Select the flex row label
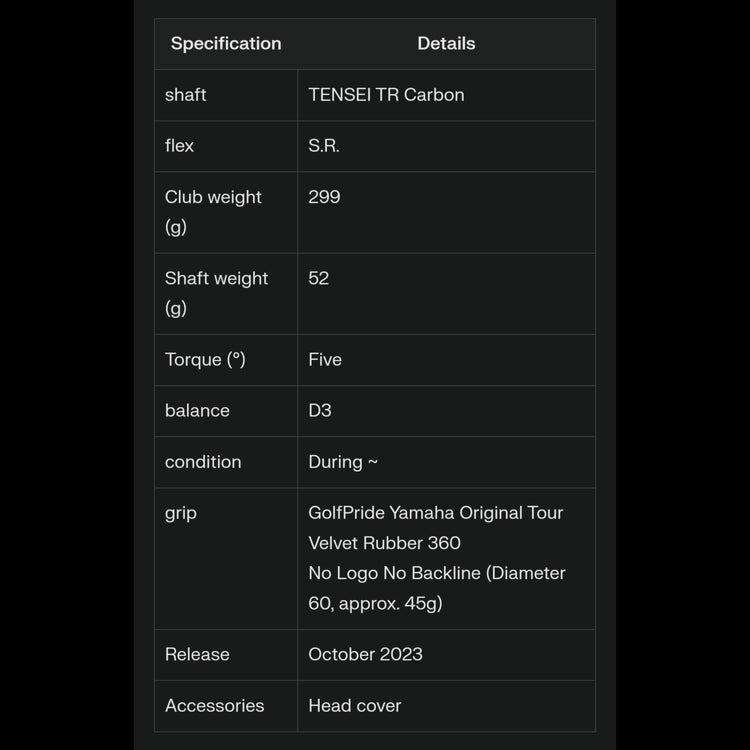This screenshot has height=750, width=750. click(180, 146)
